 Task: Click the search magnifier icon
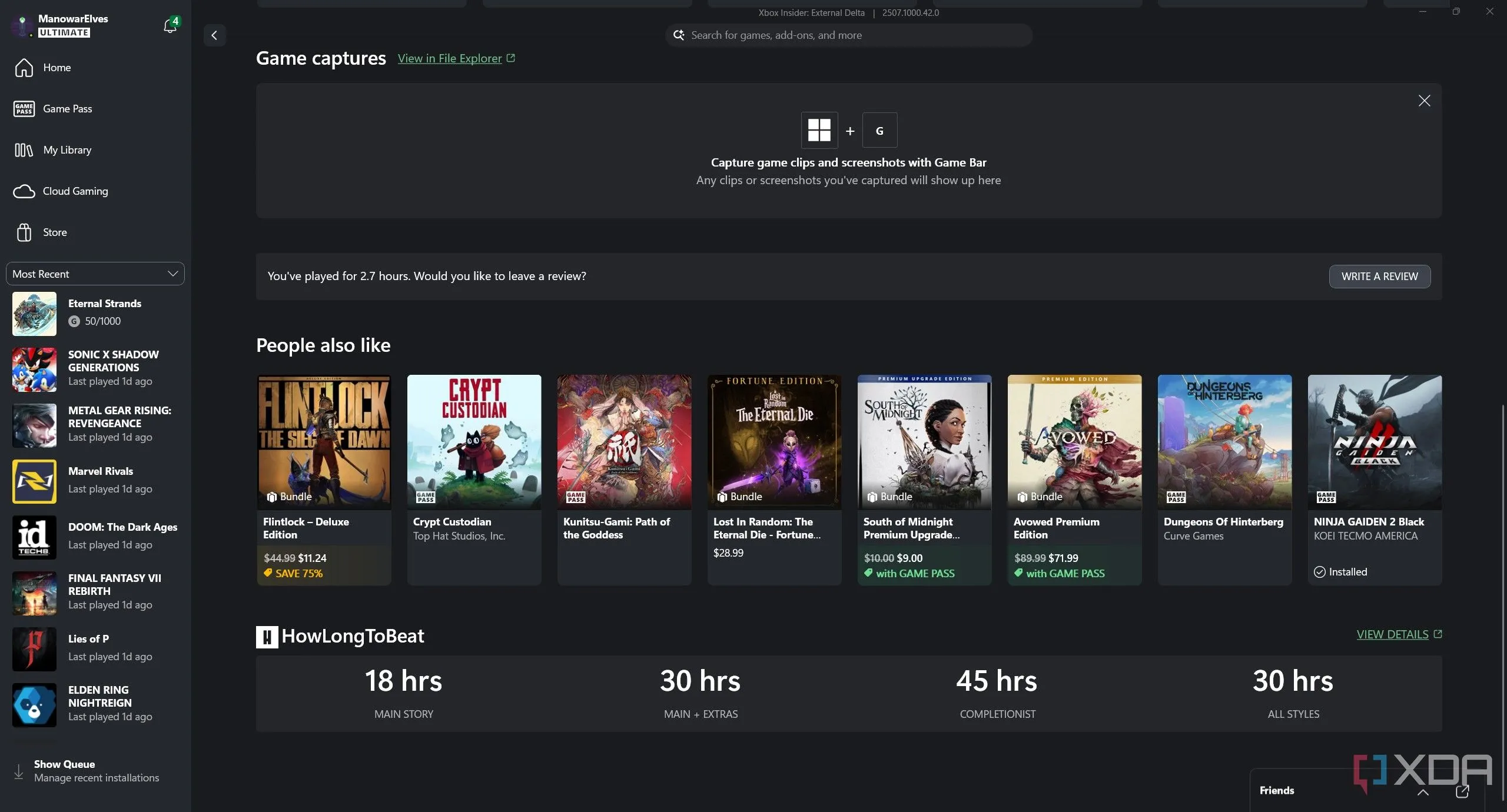coord(679,35)
